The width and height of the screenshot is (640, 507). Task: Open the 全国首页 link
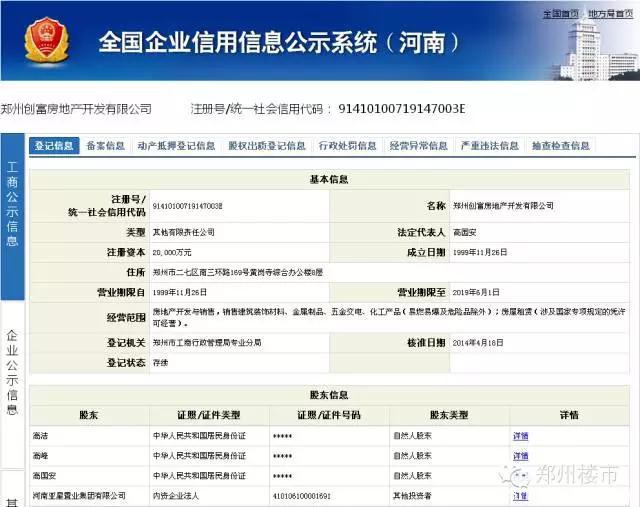point(560,14)
